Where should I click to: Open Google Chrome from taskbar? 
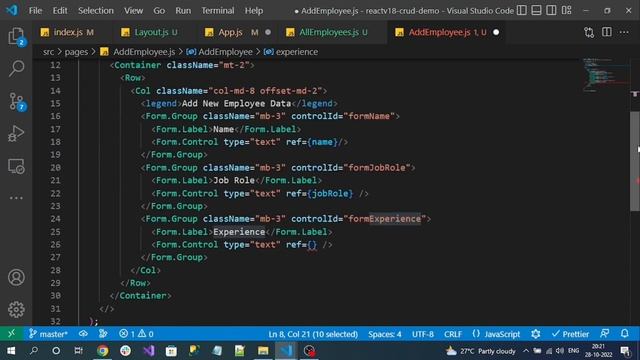102,351
